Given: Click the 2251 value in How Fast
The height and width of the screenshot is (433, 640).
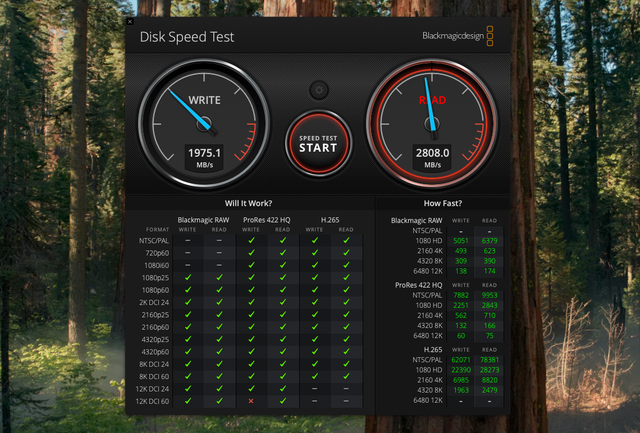Looking at the screenshot, I should click(461, 305).
